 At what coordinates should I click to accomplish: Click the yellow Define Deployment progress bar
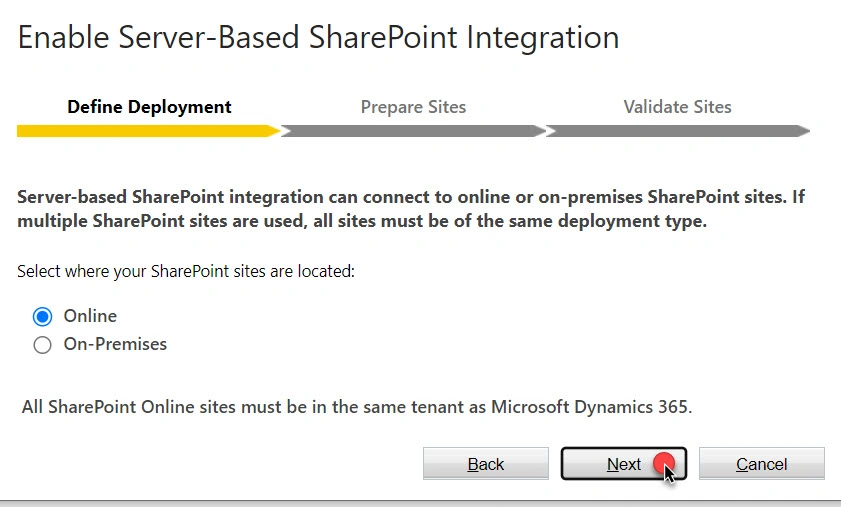tap(149, 131)
